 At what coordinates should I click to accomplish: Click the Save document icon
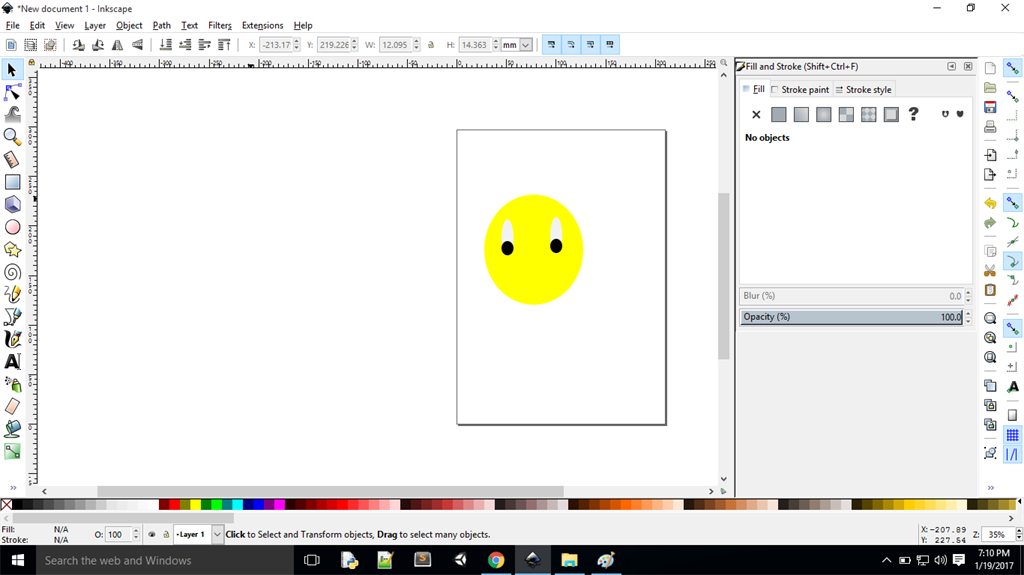pyautogui.click(x=990, y=107)
